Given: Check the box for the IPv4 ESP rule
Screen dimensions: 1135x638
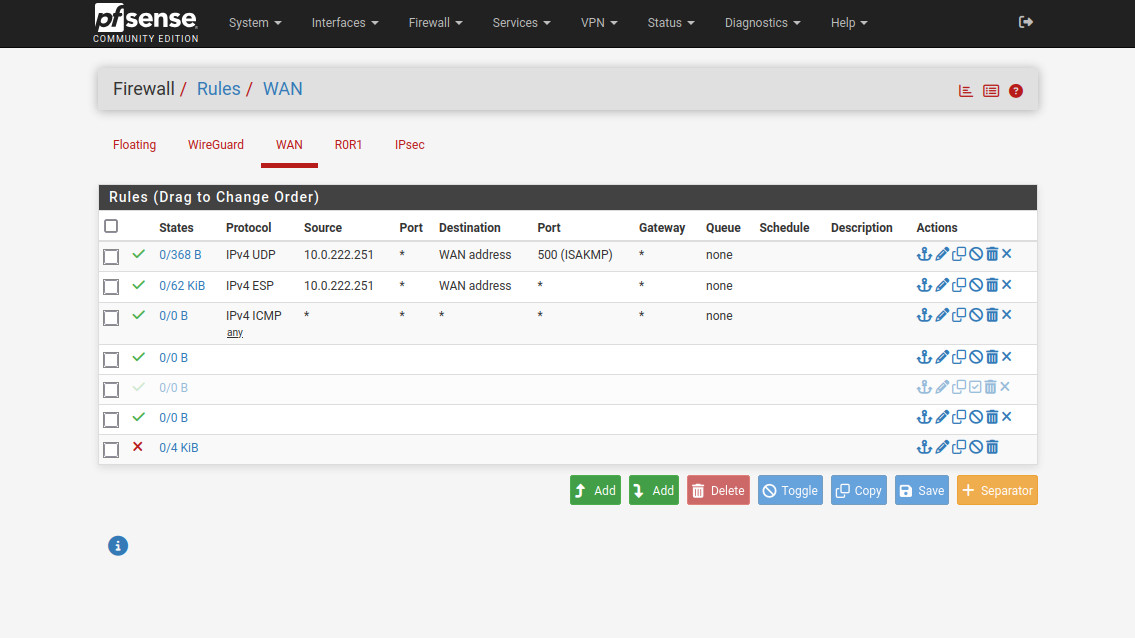Looking at the screenshot, I should 111,287.
